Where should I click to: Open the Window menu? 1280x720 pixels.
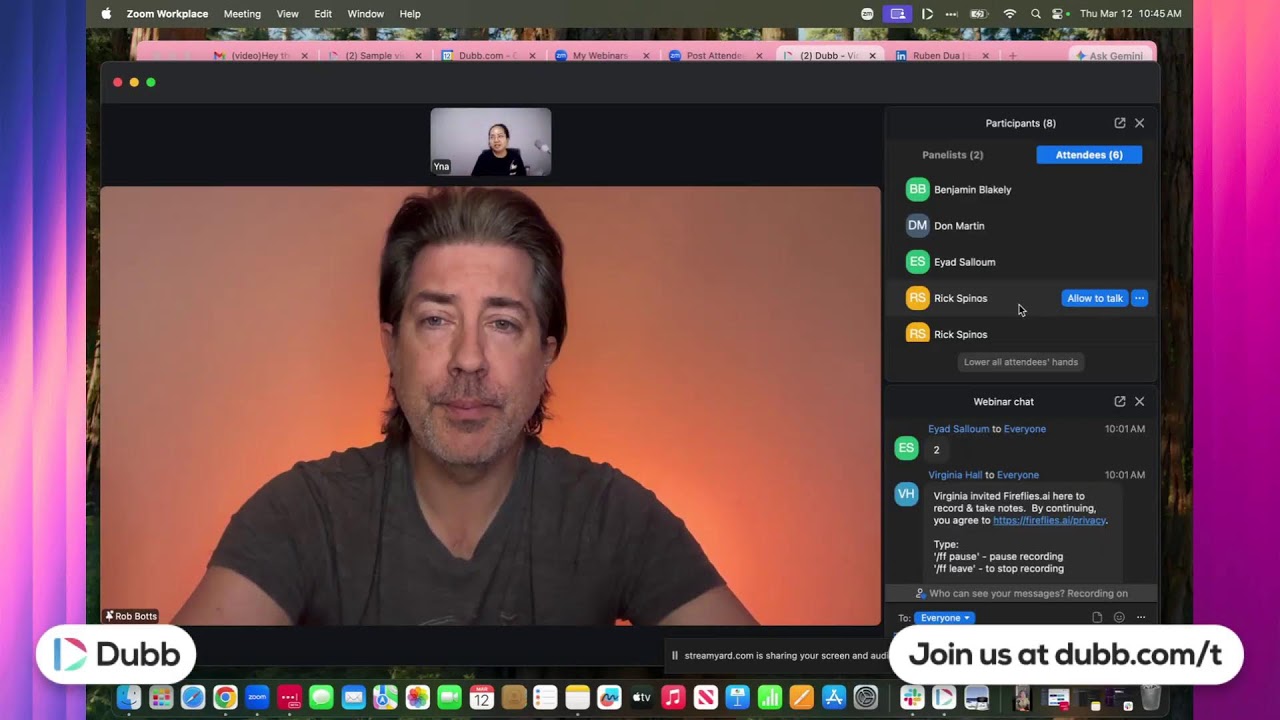click(365, 14)
